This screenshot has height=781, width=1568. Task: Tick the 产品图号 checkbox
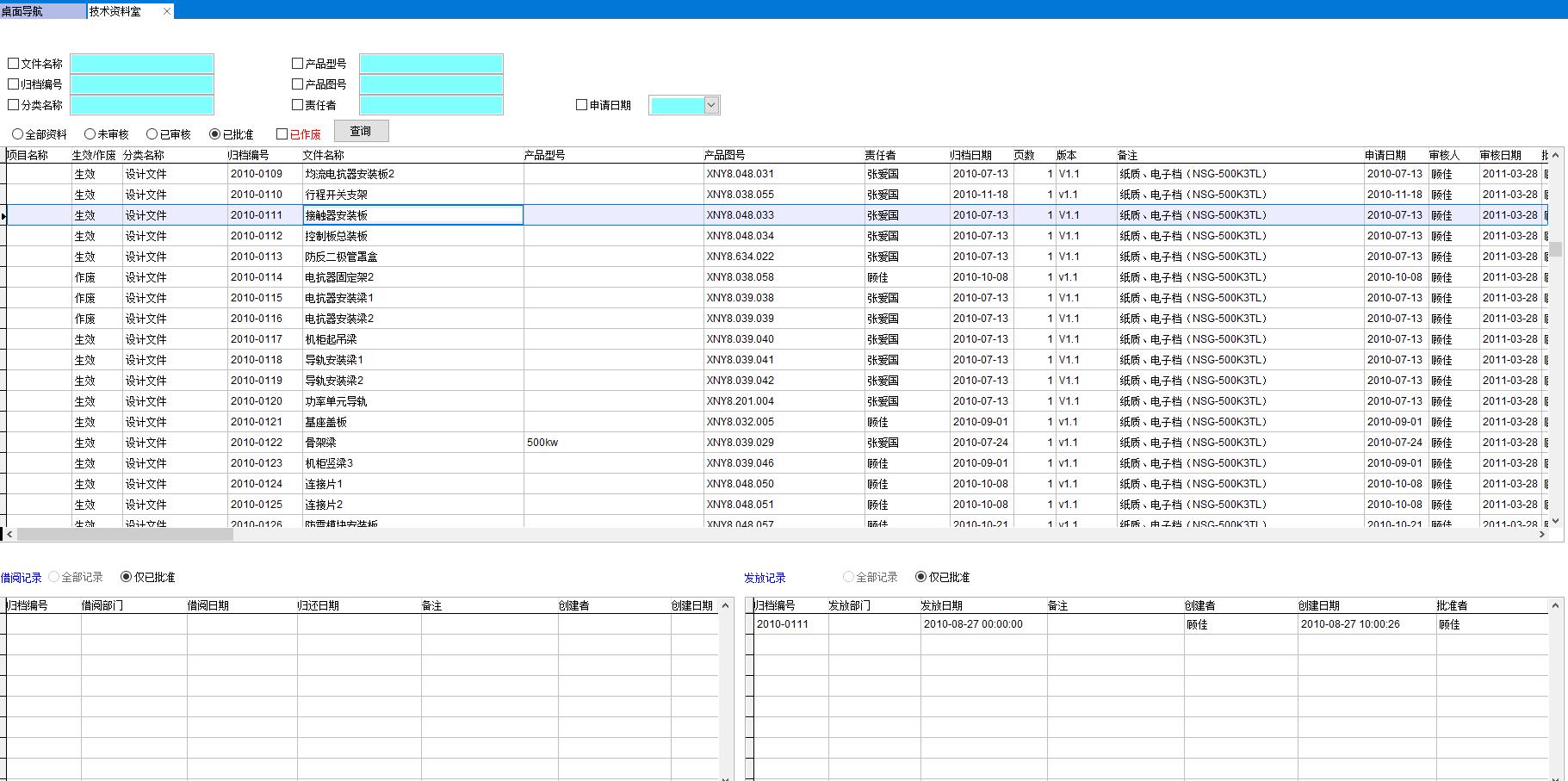[298, 84]
